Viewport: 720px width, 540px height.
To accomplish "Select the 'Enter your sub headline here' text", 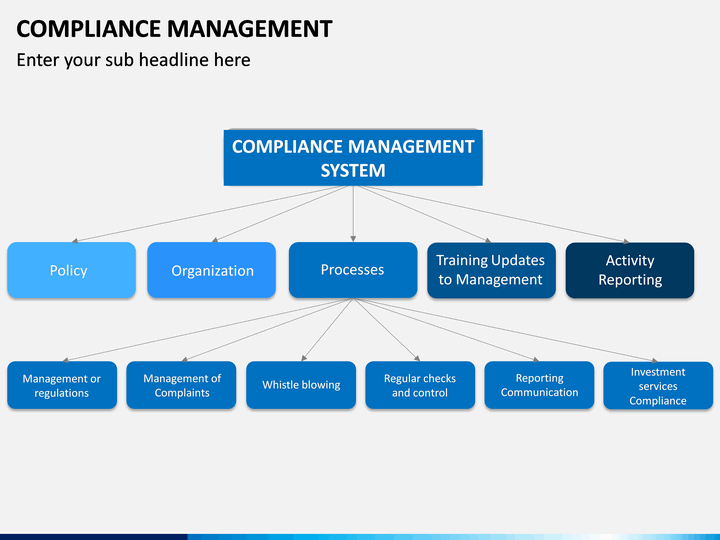I will (134, 60).
